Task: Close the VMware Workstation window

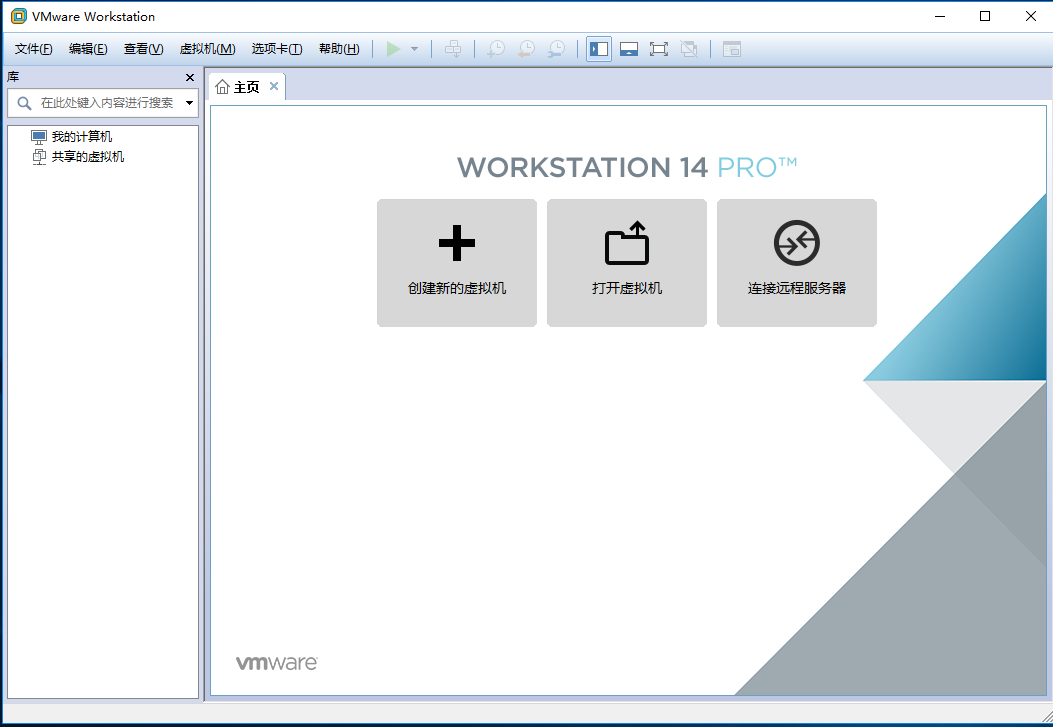Action: [1031, 16]
